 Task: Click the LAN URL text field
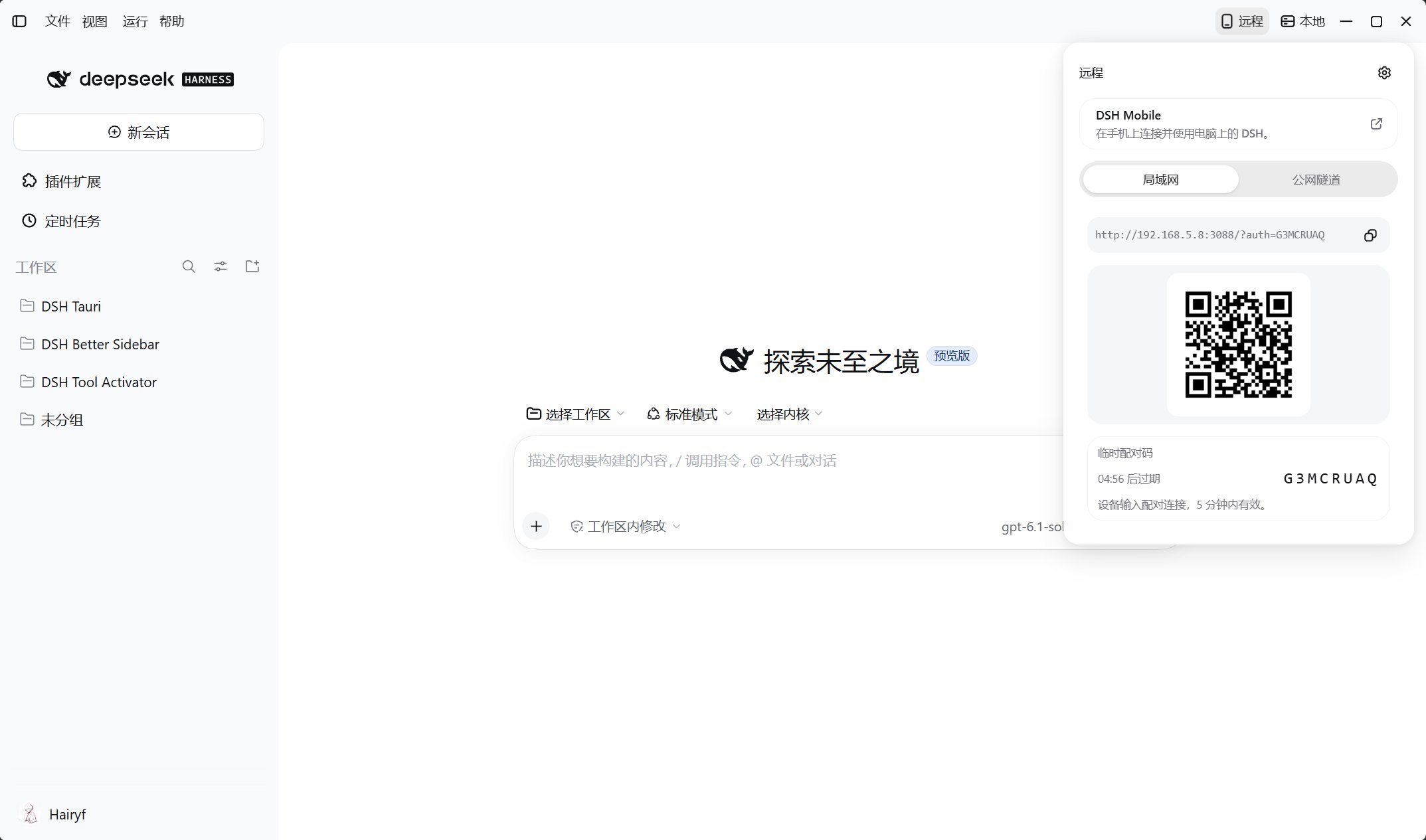(x=1209, y=235)
